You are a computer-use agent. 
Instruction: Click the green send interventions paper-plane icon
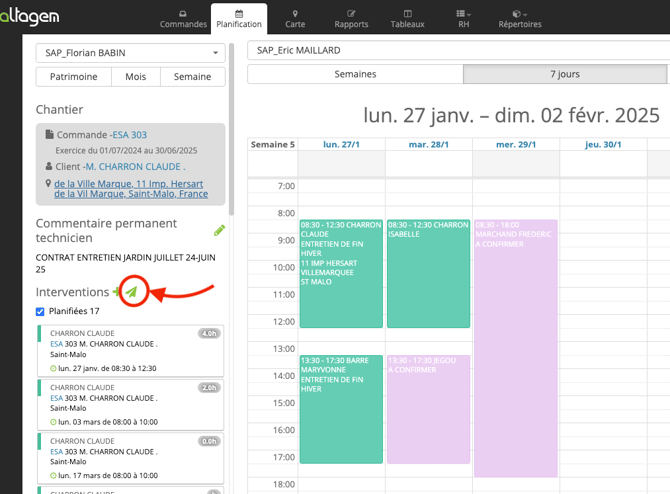(133, 292)
